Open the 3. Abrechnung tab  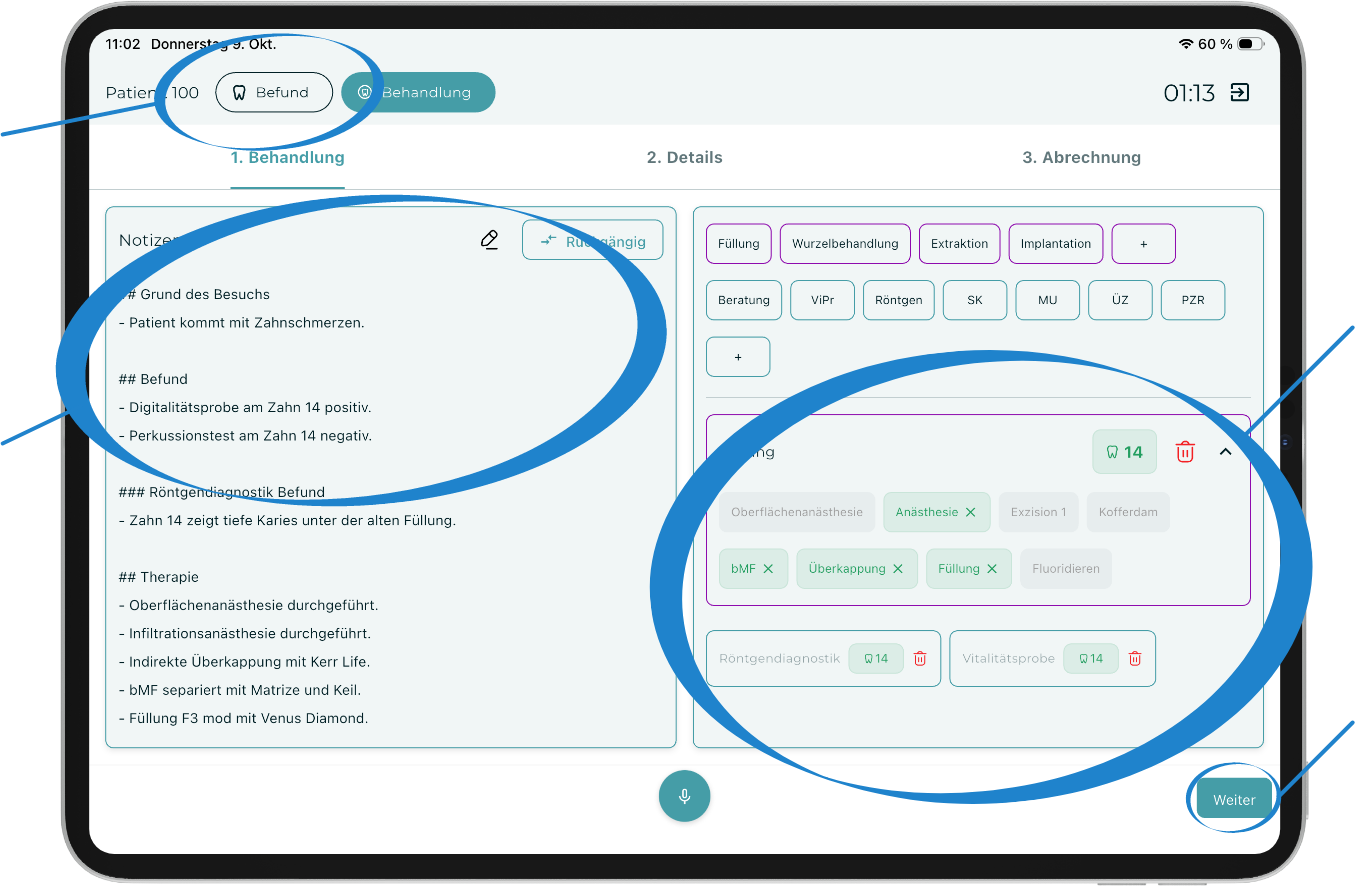(1081, 158)
